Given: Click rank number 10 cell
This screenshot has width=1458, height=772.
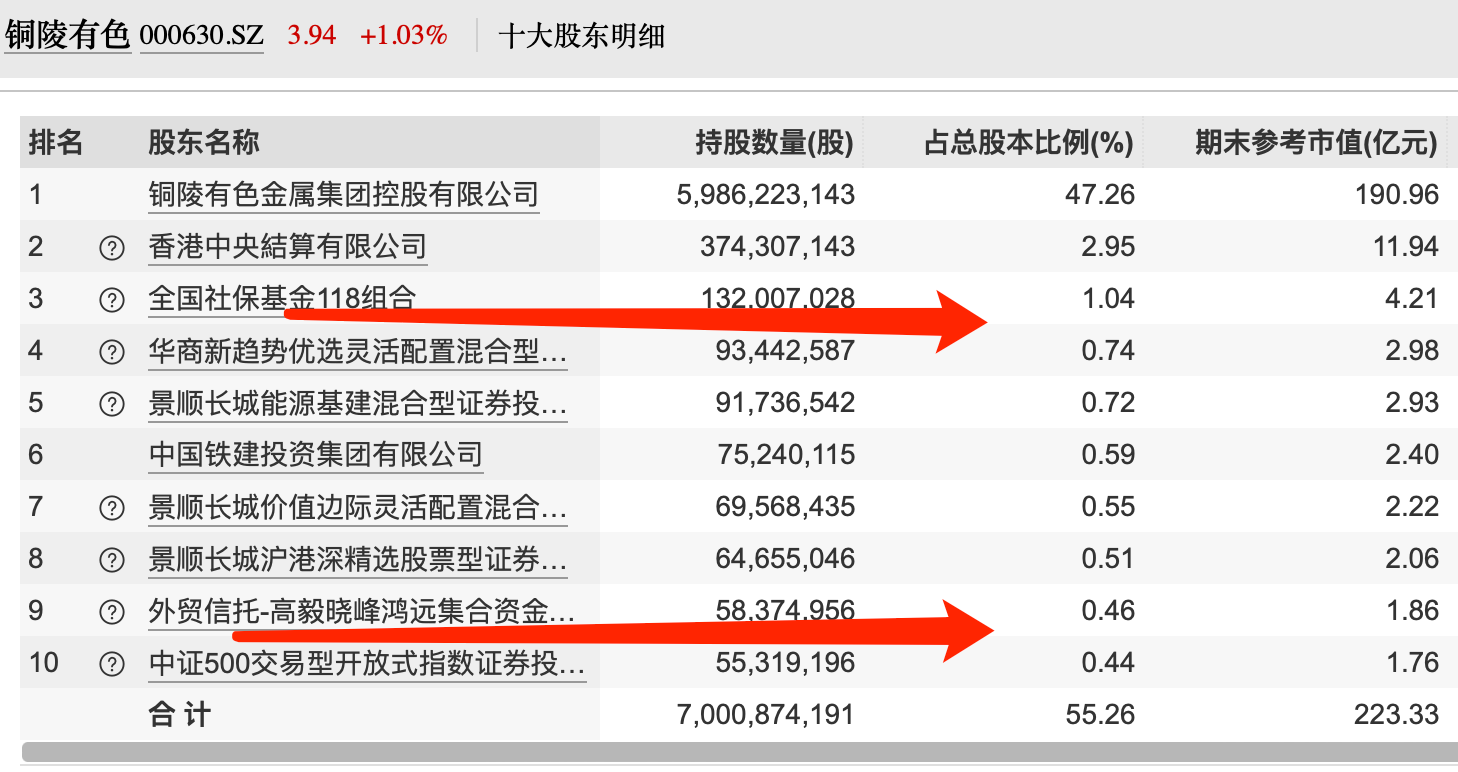Looking at the screenshot, I should coord(44,662).
